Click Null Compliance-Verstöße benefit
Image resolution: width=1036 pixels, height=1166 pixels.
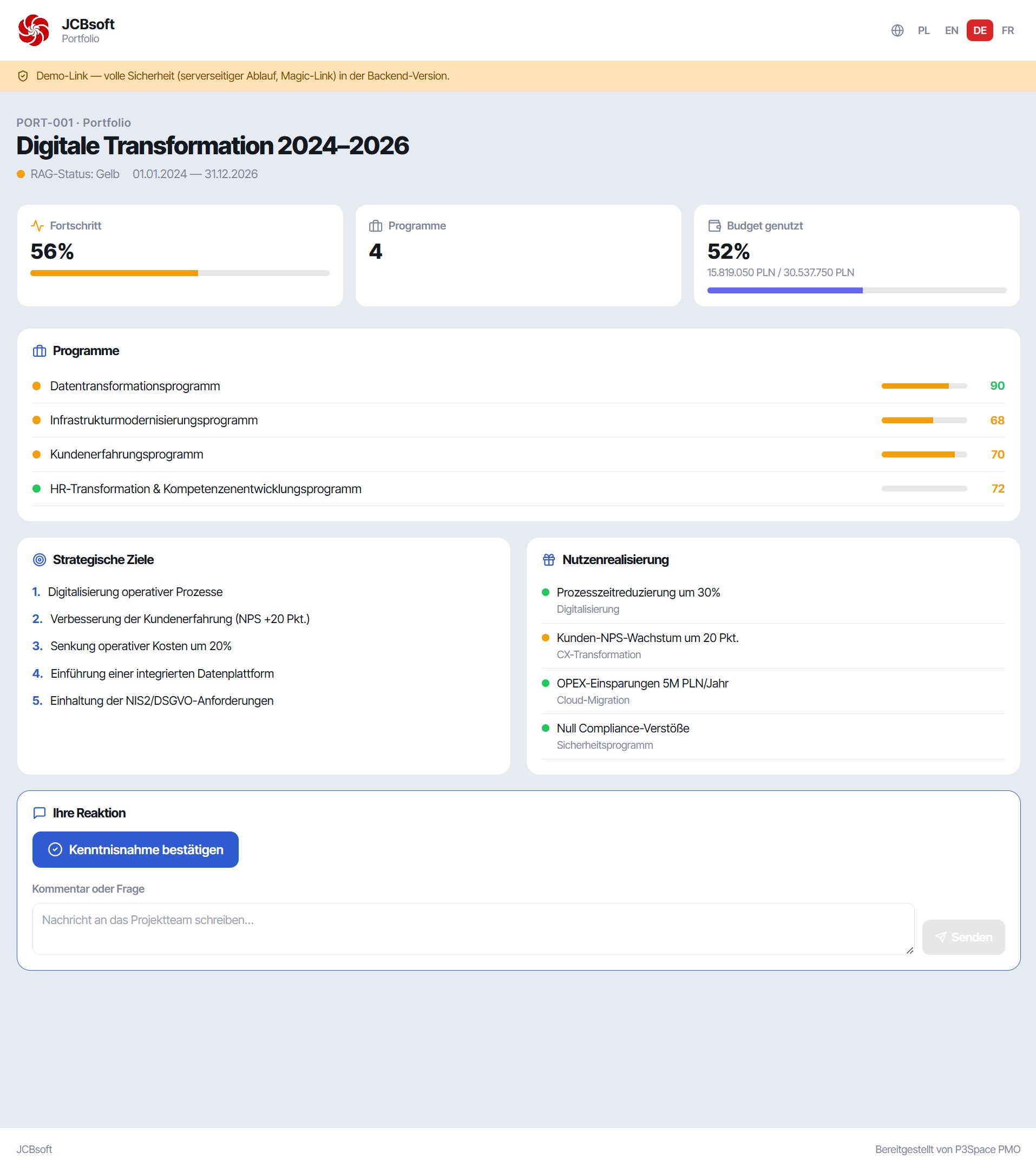[x=622, y=729]
